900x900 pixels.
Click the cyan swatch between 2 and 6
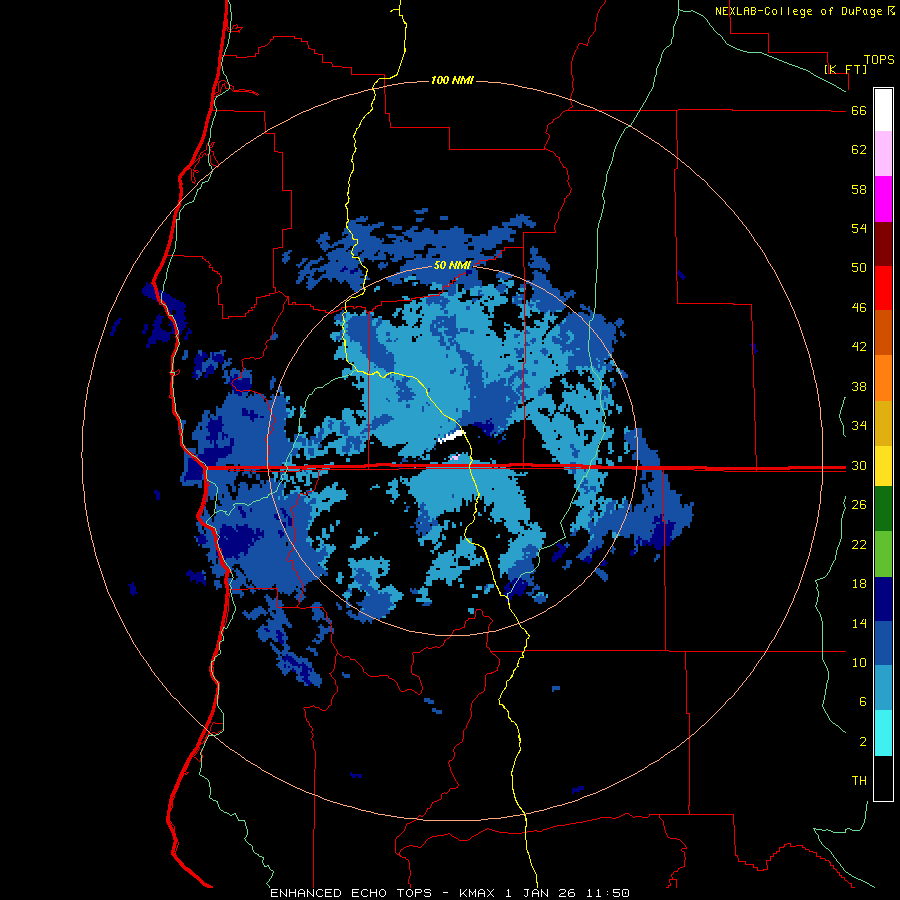(x=883, y=733)
